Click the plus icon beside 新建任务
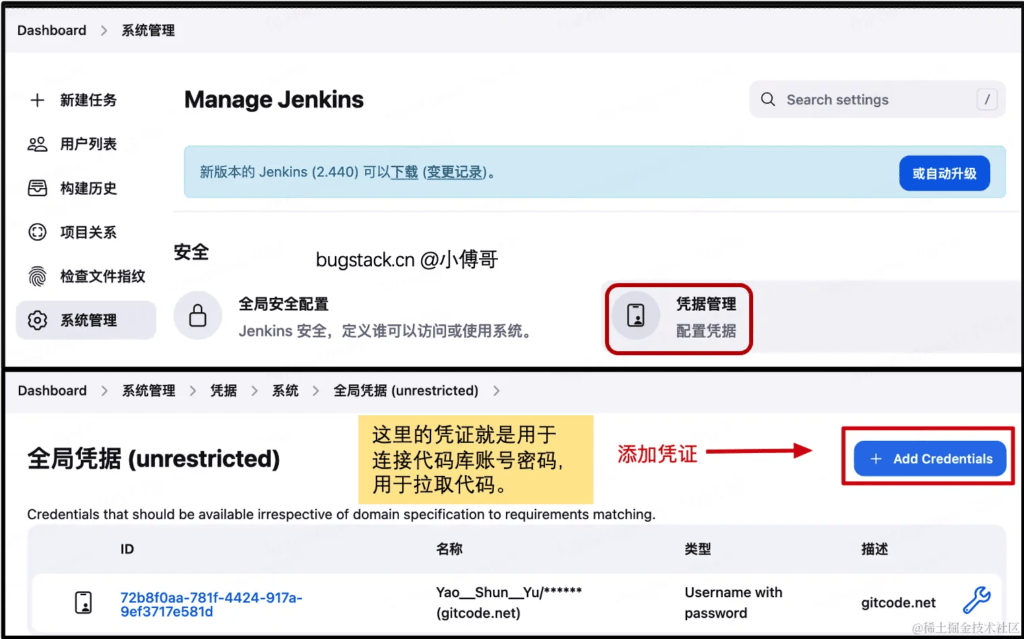This screenshot has height=639, width=1024. coord(37,100)
